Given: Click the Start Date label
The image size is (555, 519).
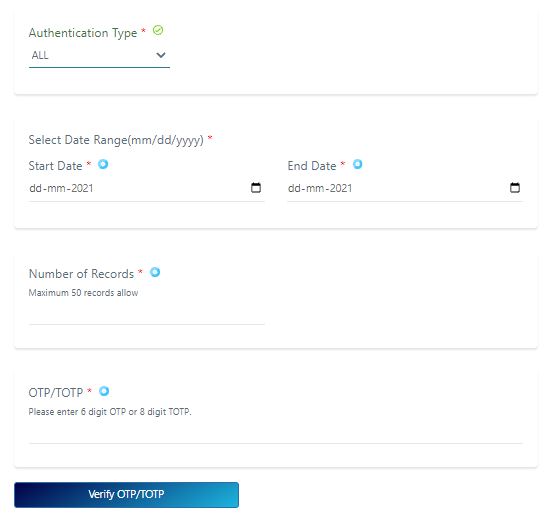Looking at the screenshot, I should tap(55, 166).
